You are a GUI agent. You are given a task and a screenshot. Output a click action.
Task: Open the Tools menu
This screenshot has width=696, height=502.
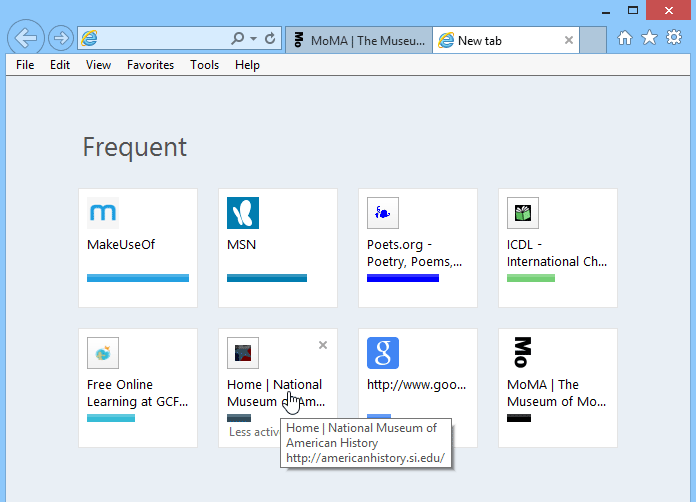click(x=205, y=65)
